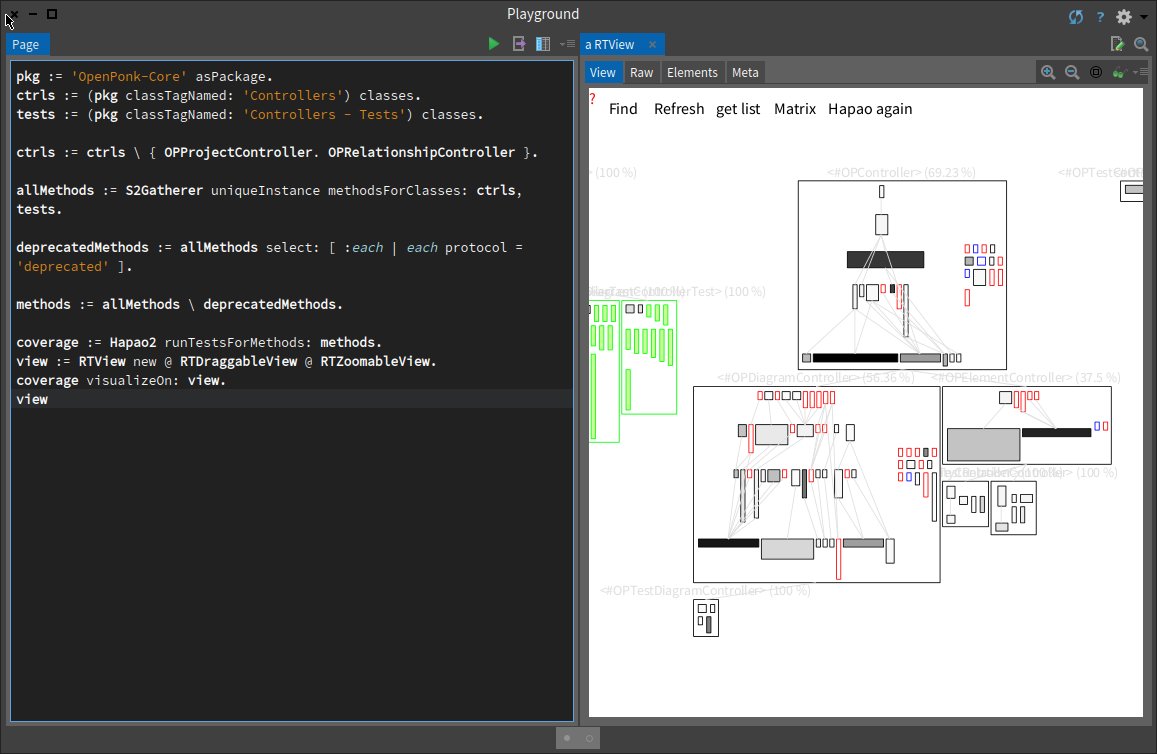Click the first page indicator dot at bottom

567,738
